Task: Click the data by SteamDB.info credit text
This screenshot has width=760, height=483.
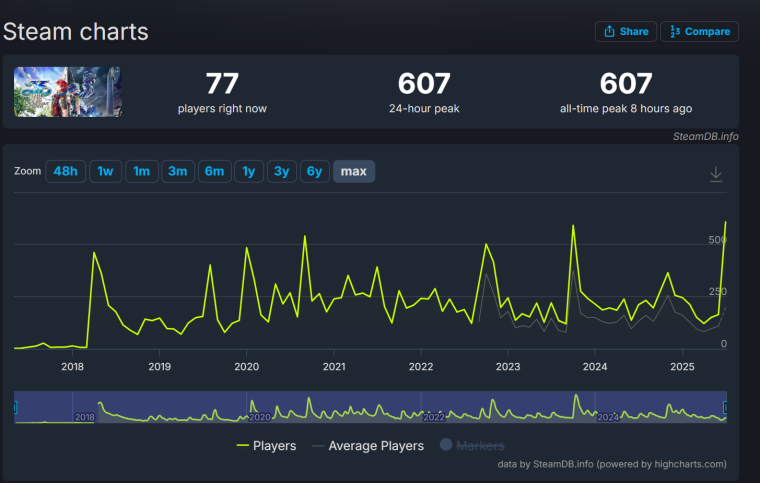Action: tap(612, 464)
